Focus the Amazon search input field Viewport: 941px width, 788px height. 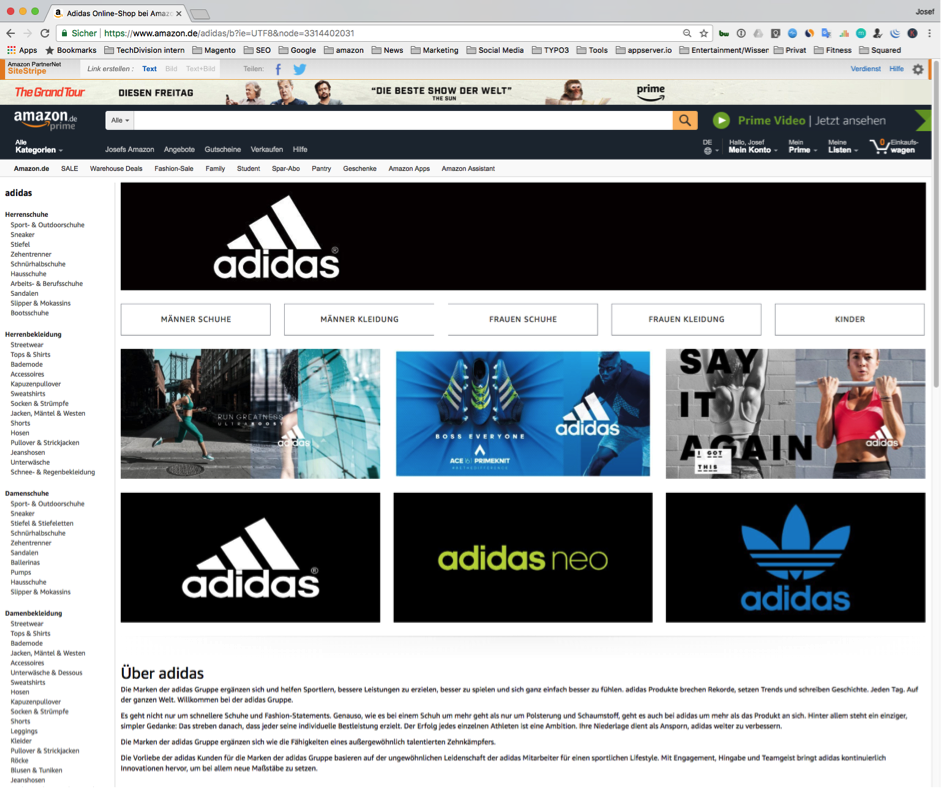403,121
